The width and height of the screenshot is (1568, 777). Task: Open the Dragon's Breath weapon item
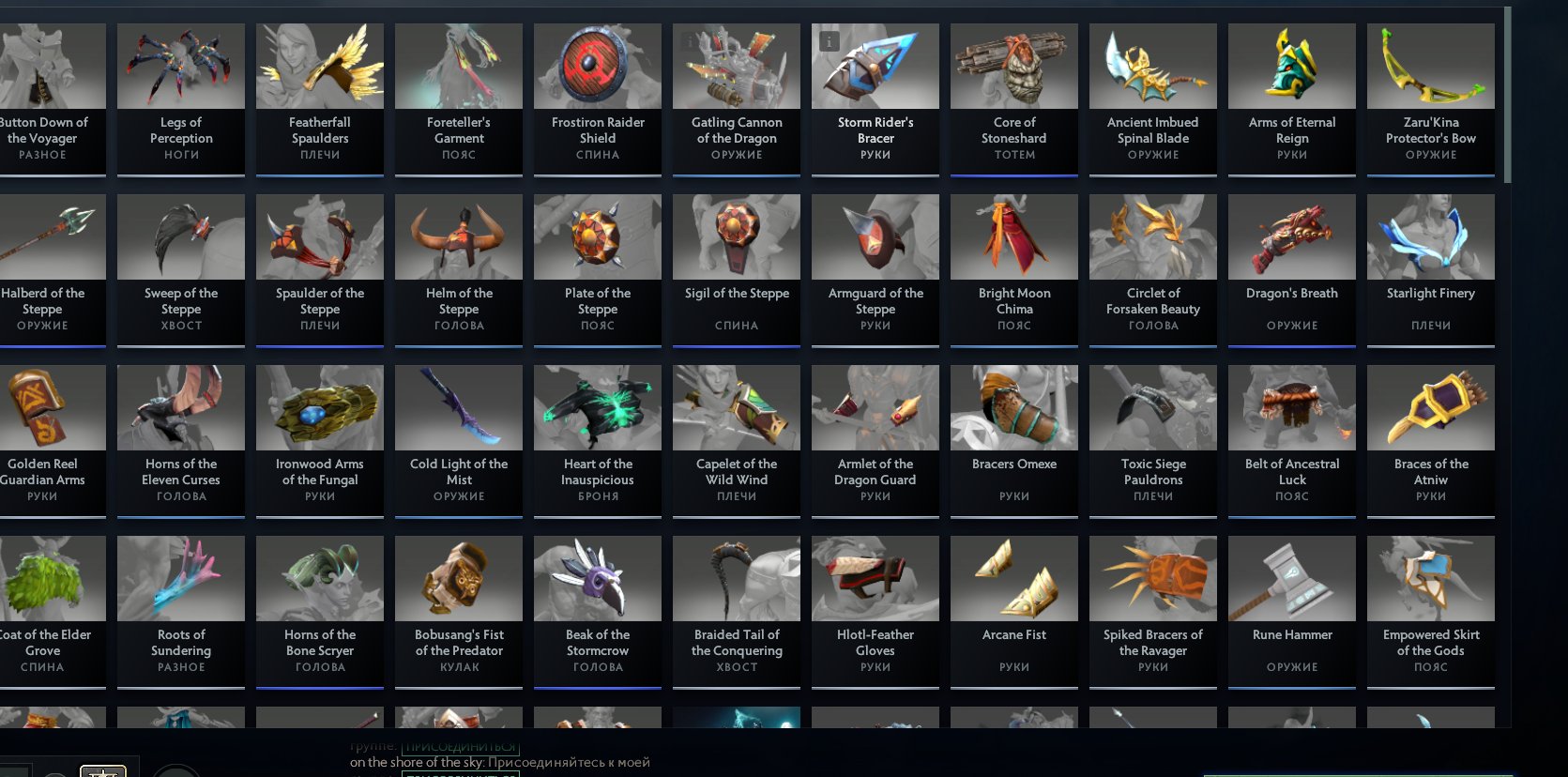pos(1292,269)
